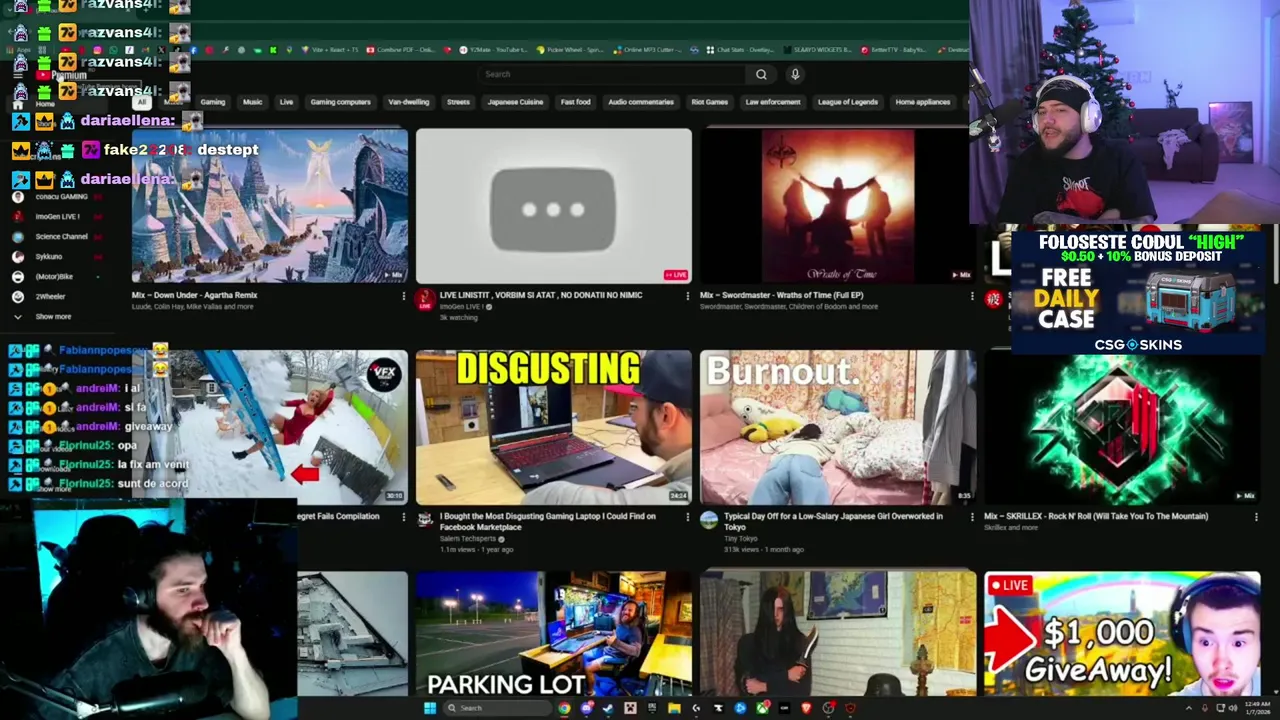Open Xbox app in taskbar
This screenshot has height=720, width=1280.
[x=762, y=708]
